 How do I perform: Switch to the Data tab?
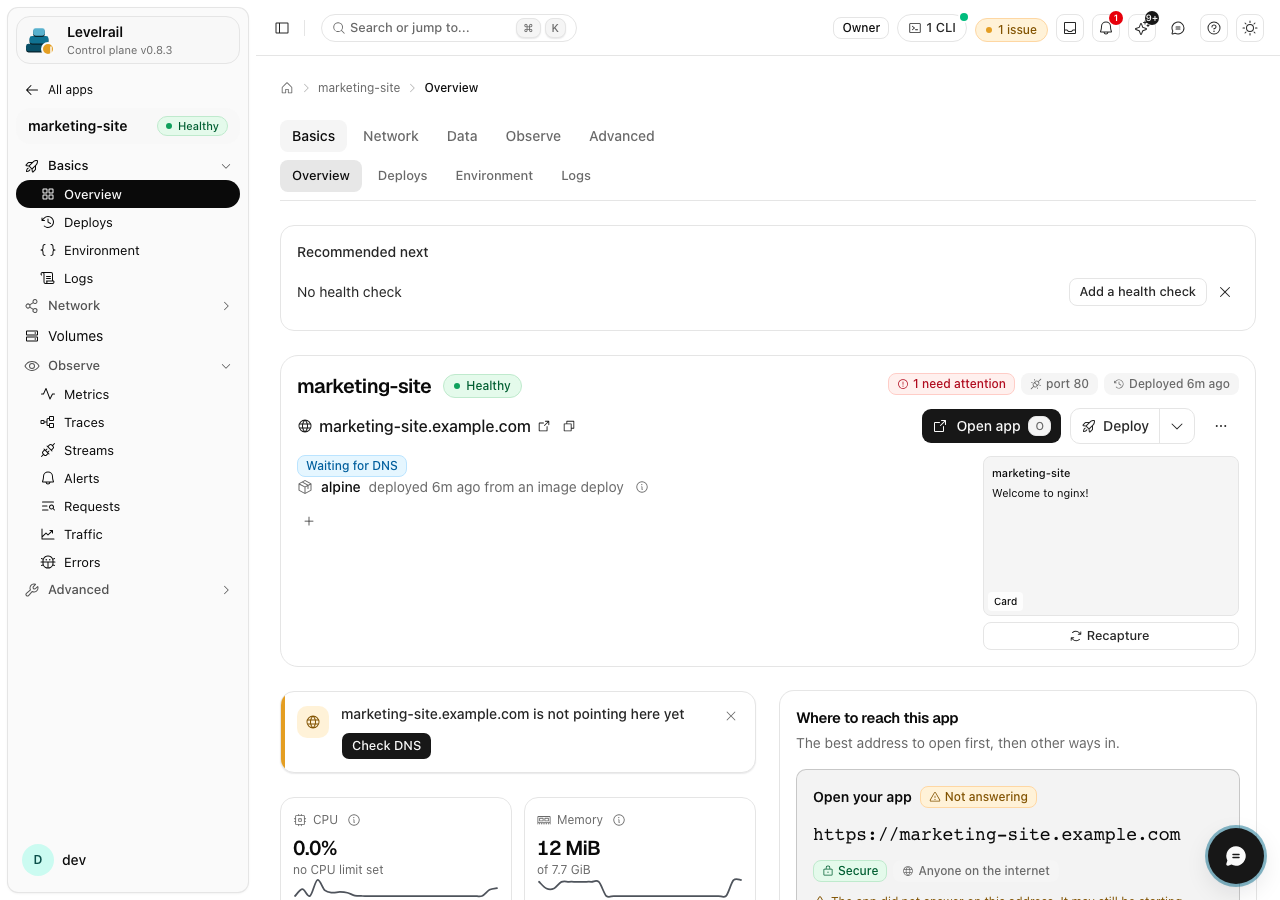(462, 136)
